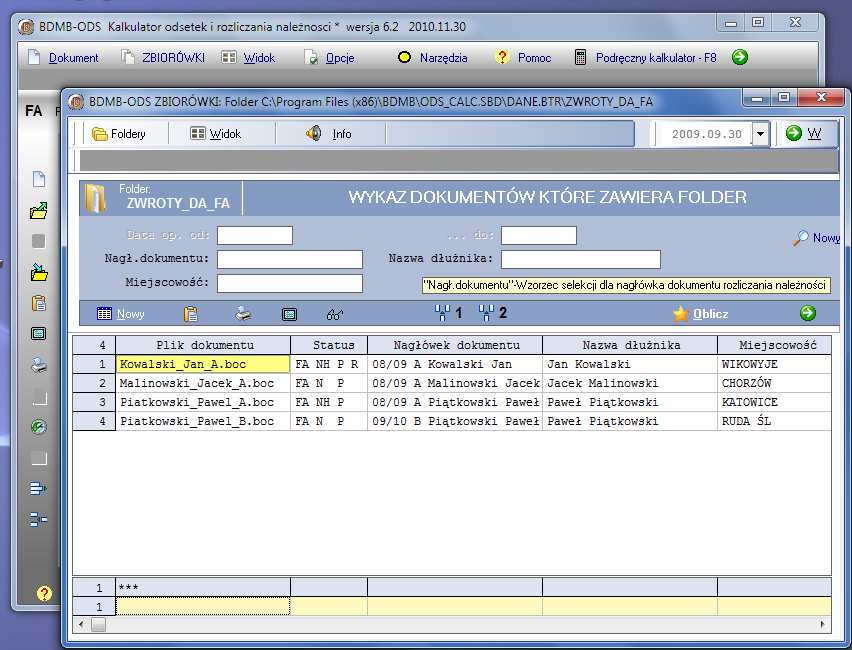The width and height of the screenshot is (852, 650).
Task: Click the Miejscowość column header
Action: point(775,345)
